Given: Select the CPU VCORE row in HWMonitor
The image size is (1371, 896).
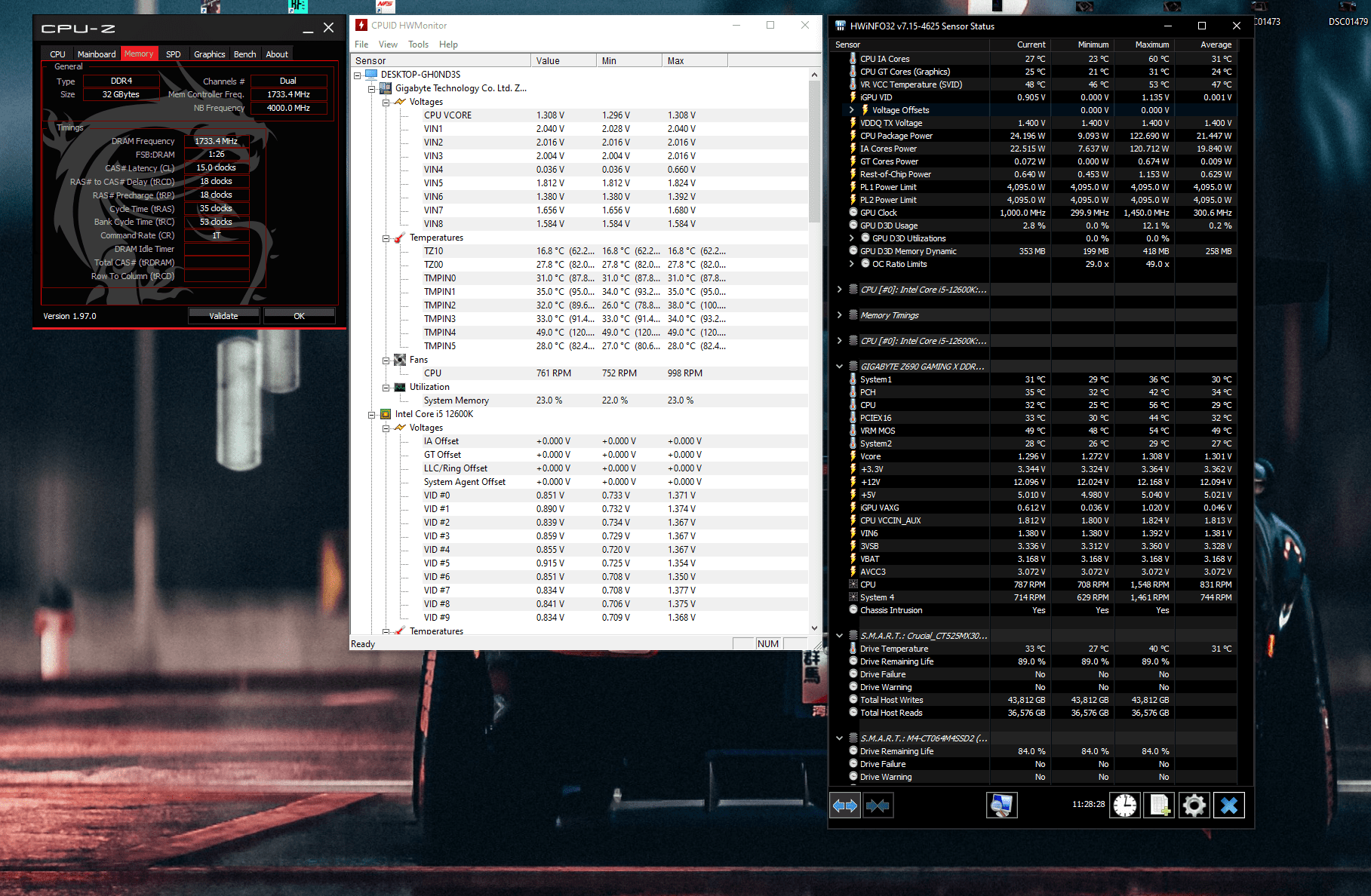Looking at the screenshot, I should [580, 115].
